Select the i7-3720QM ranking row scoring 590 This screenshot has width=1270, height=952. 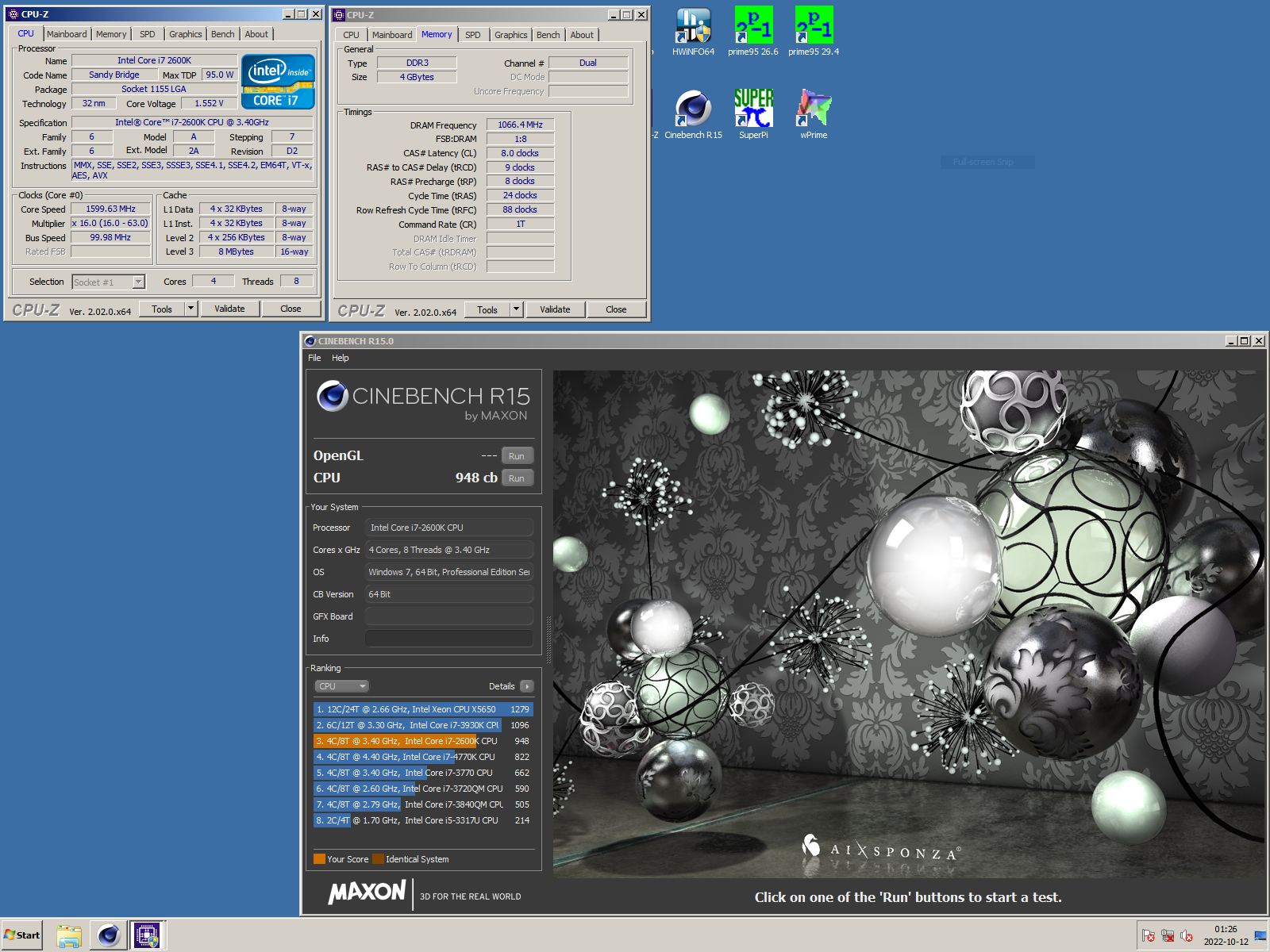(x=423, y=789)
